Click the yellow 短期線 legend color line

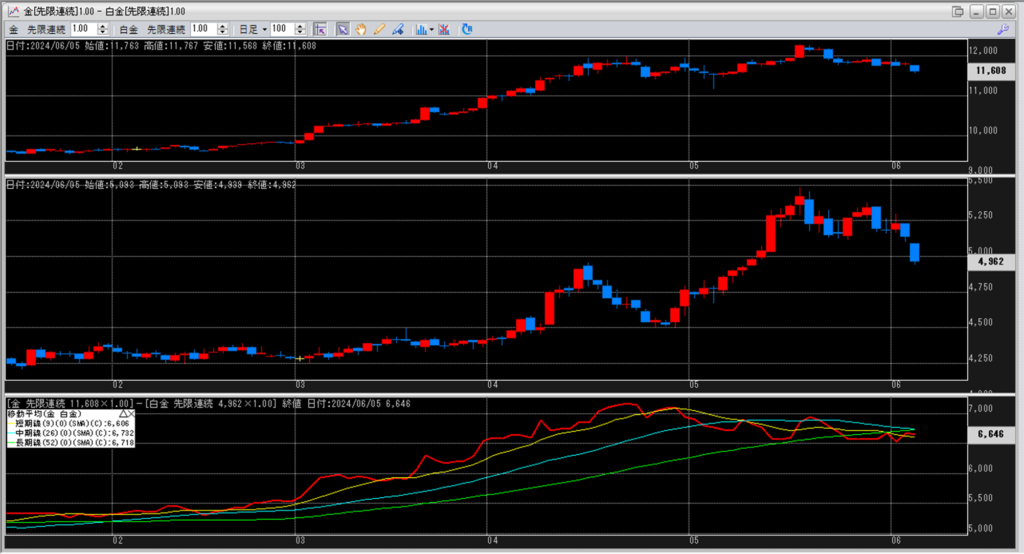[x=12, y=423]
